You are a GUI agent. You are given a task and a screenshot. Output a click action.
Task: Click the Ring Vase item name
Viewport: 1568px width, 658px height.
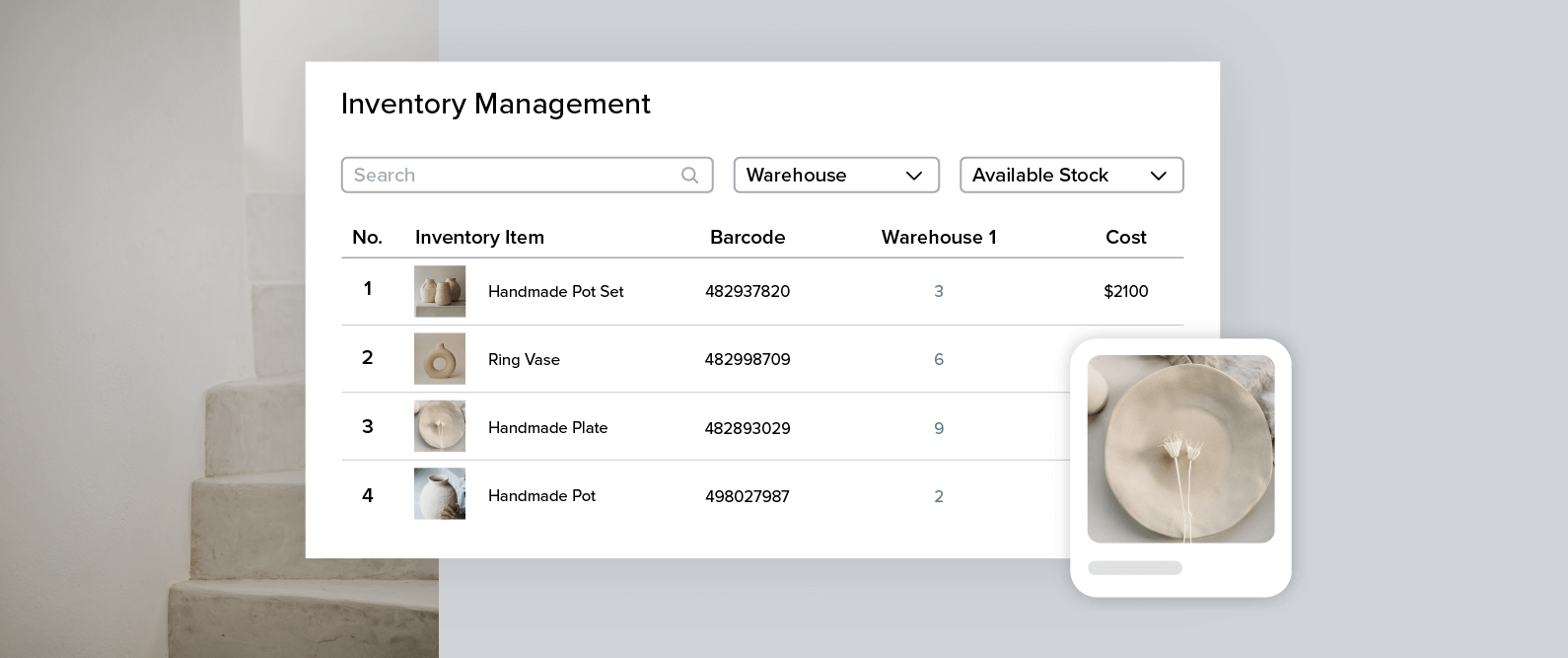tap(524, 360)
